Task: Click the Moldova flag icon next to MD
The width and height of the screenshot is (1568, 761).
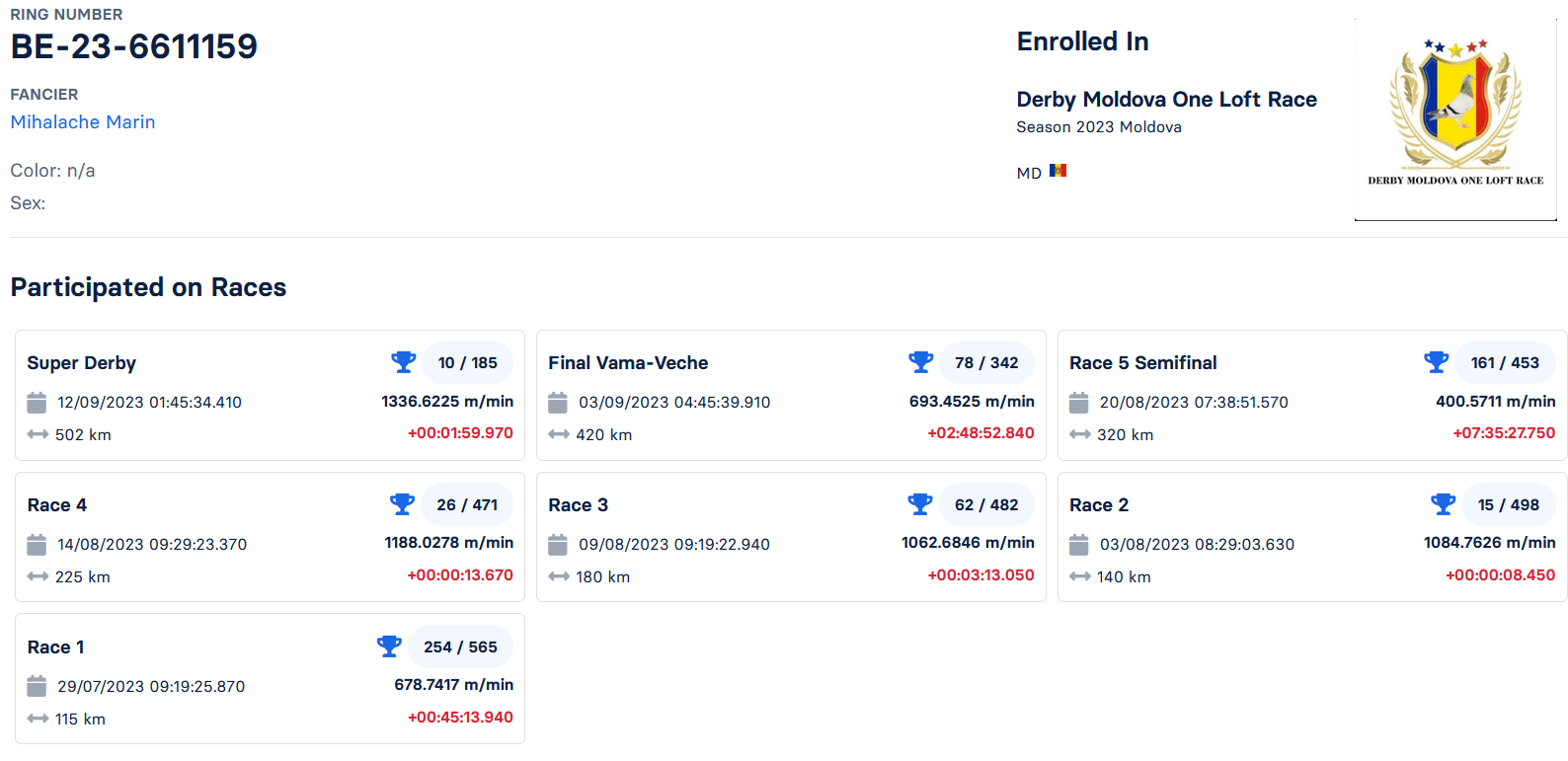Action: coord(1058,171)
